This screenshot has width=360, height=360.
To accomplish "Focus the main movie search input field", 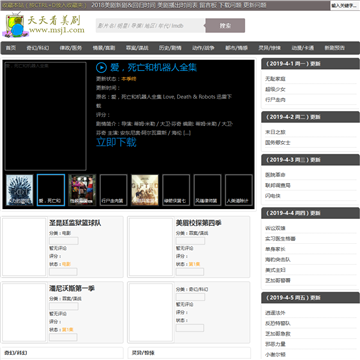I will click(x=150, y=26).
